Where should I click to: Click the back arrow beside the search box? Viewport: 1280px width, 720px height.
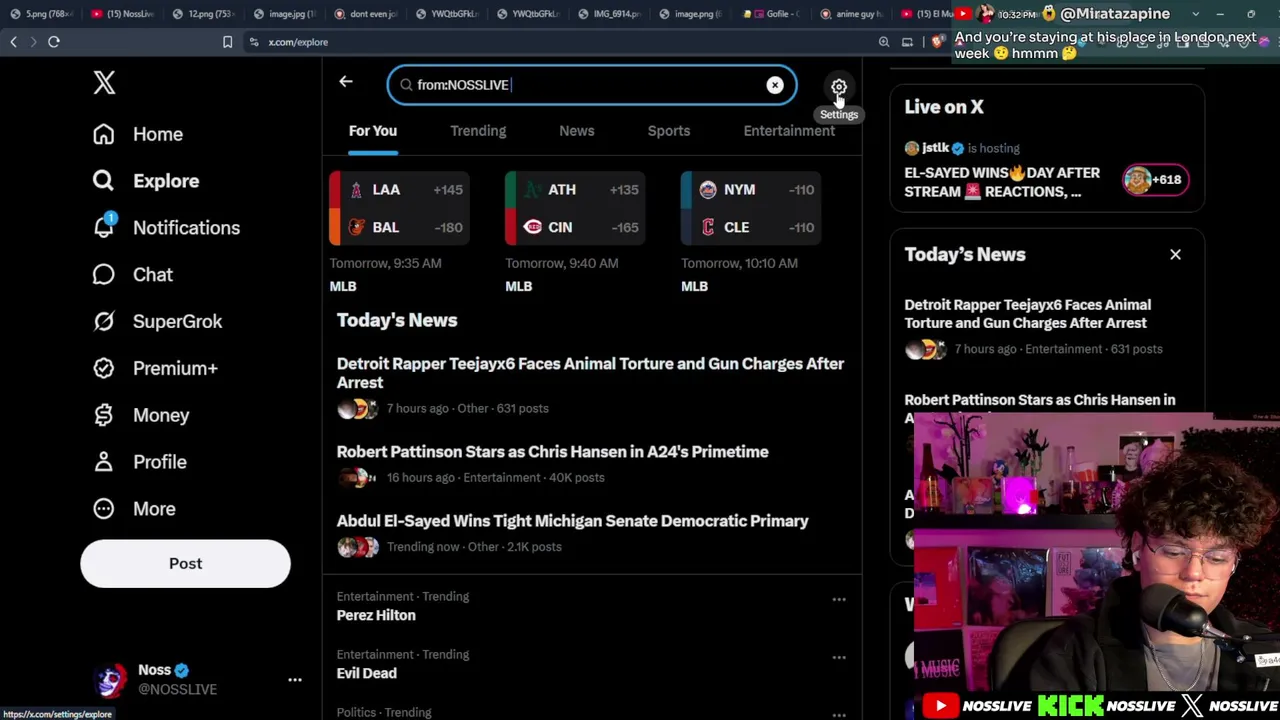(346, 82)
